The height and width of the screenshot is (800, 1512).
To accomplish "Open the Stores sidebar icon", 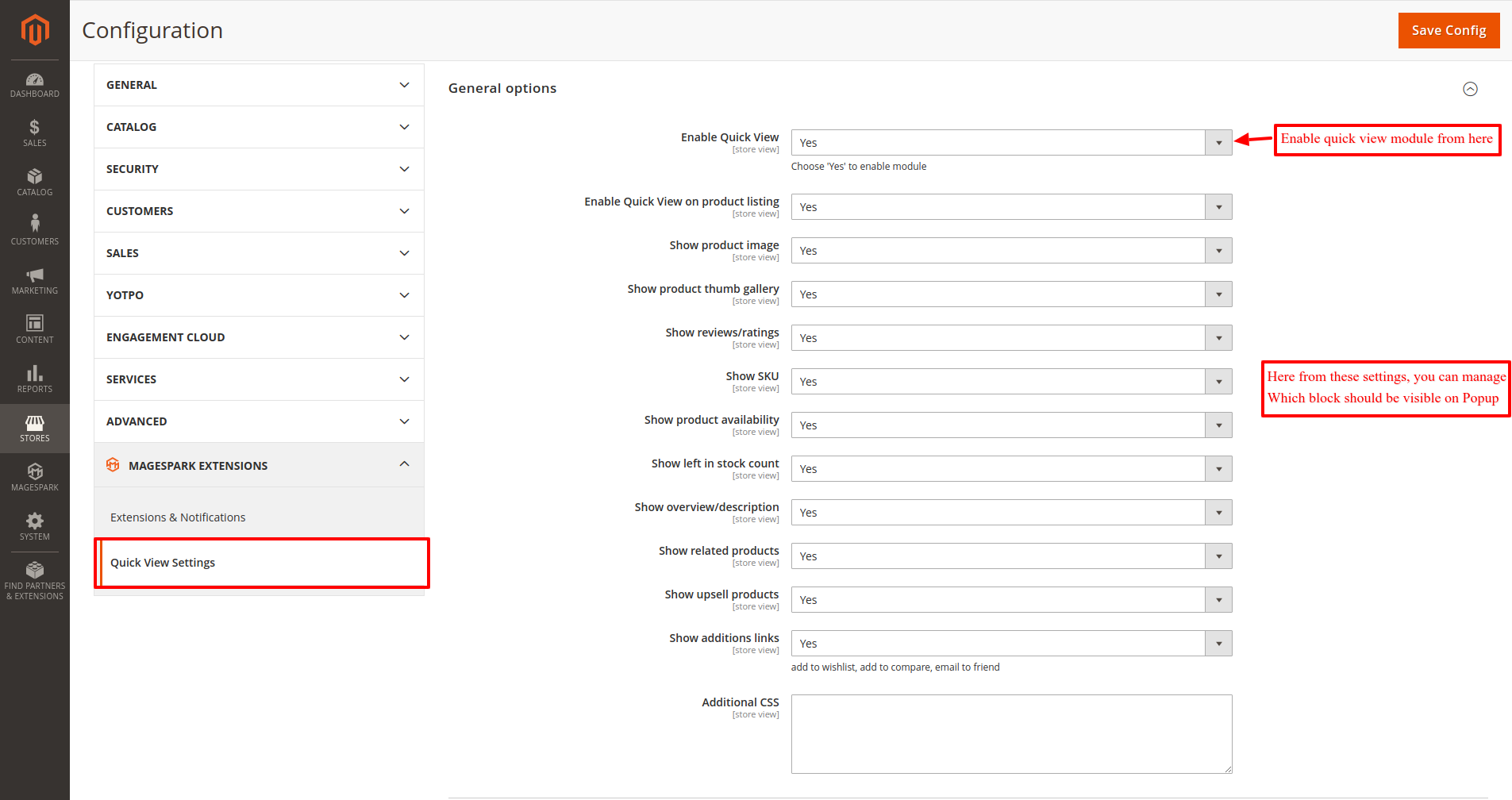I will click(x=35, y=422).
